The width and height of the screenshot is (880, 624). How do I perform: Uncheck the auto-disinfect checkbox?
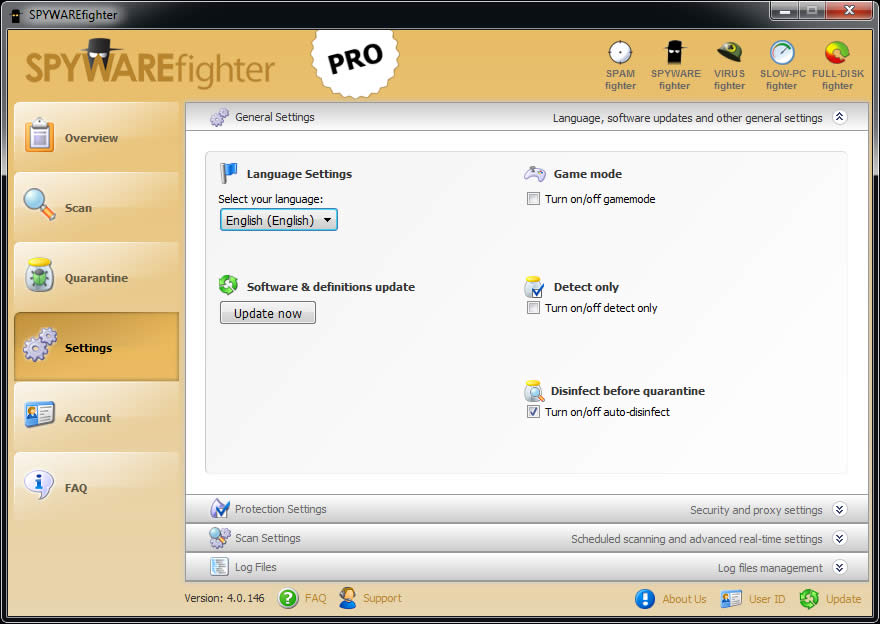533,411
